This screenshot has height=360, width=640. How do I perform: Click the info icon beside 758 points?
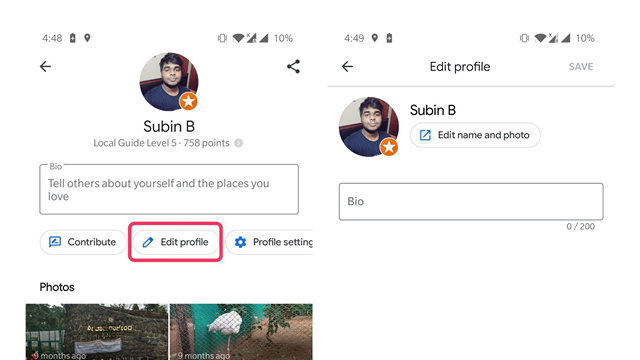[x=238, y=143]
